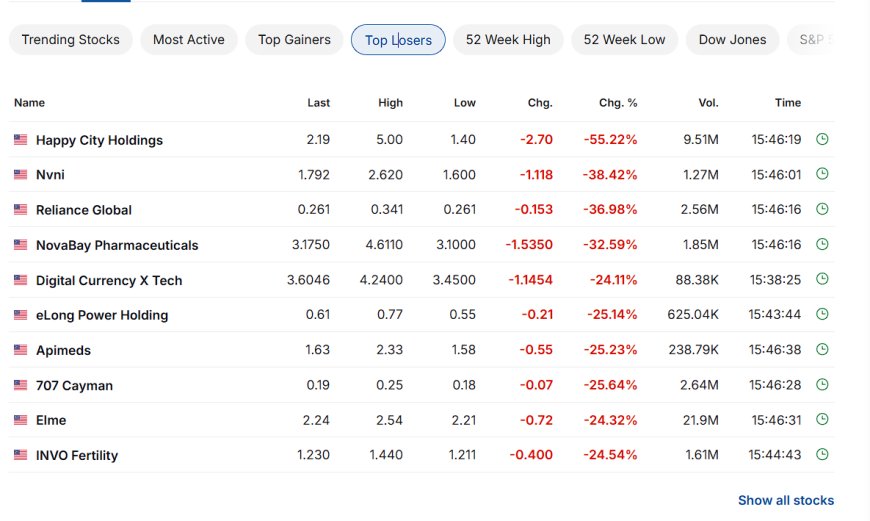Click the US flag next to Elme
Image resolution: width=870 pixels, height=521 pixels.
point(21,419)
